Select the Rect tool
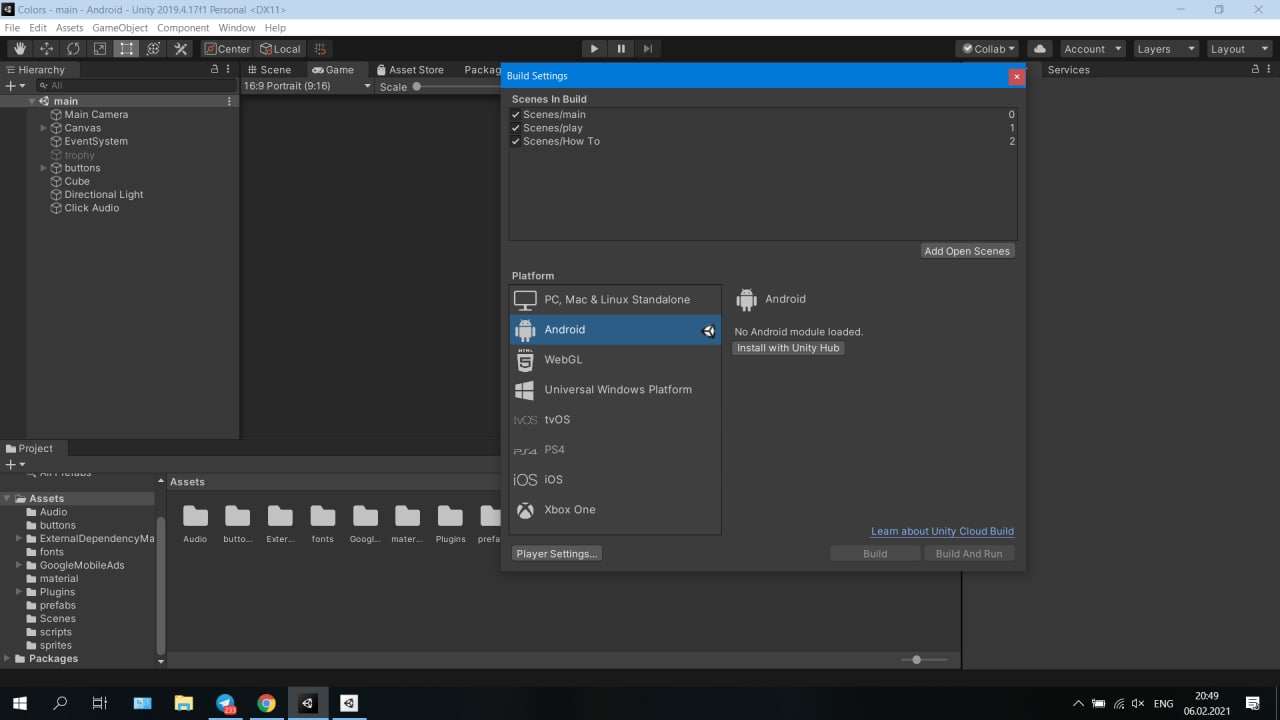Screen dimensions: 1280x720 [127, 49]
